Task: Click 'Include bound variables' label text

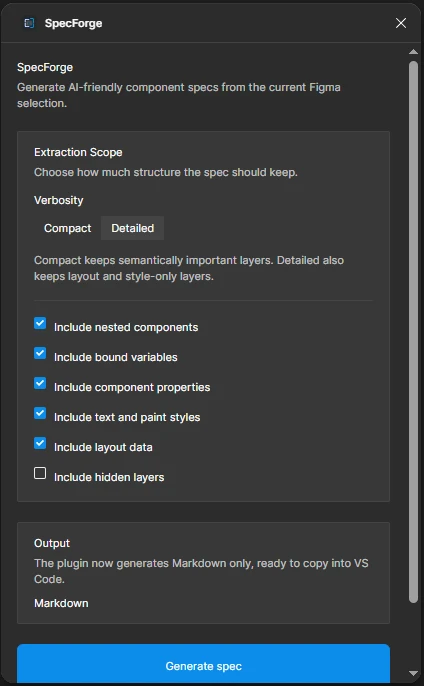Action: tap(116, 357)
